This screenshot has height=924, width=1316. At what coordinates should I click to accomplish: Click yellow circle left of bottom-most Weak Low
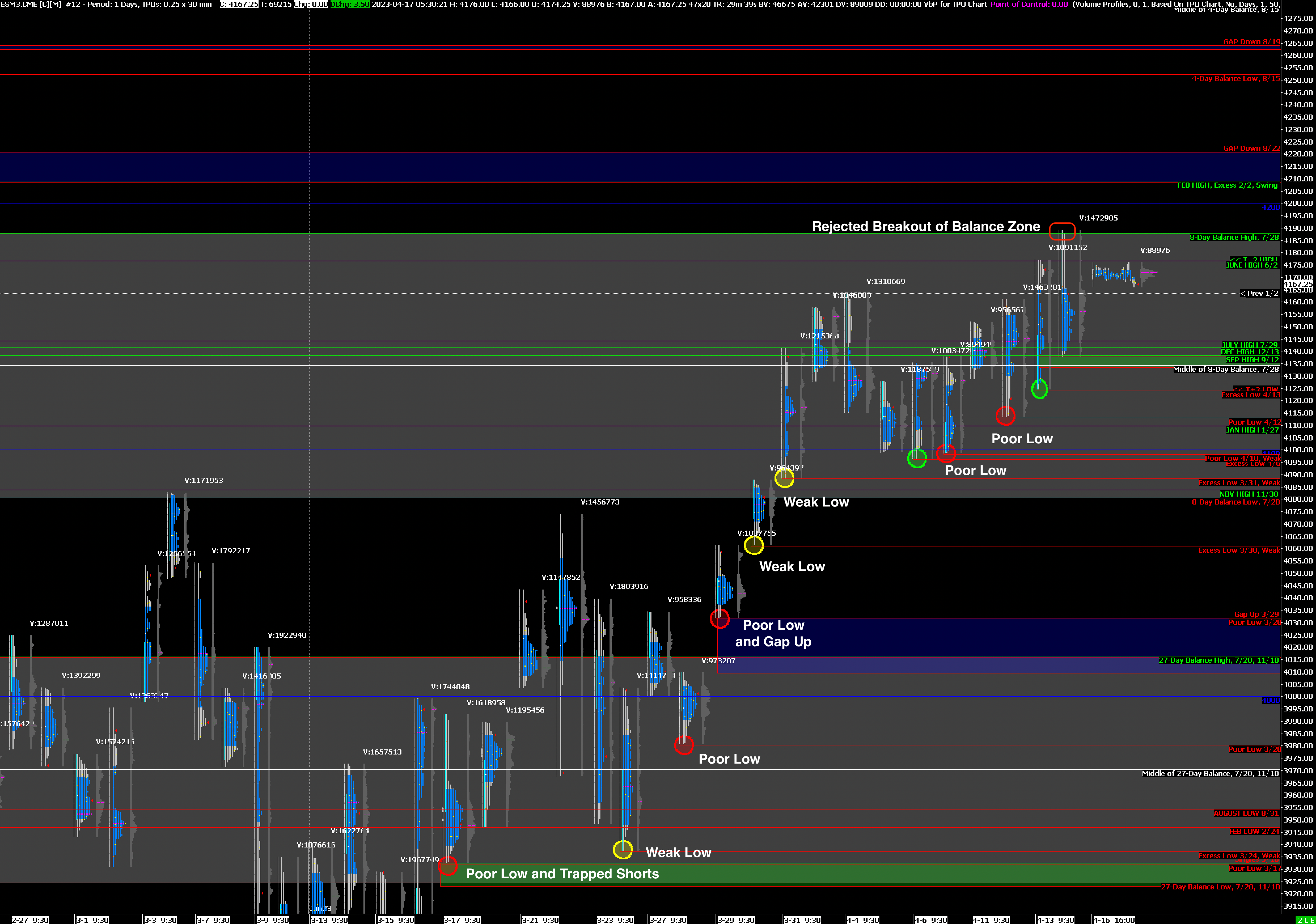tap(623, 849)
